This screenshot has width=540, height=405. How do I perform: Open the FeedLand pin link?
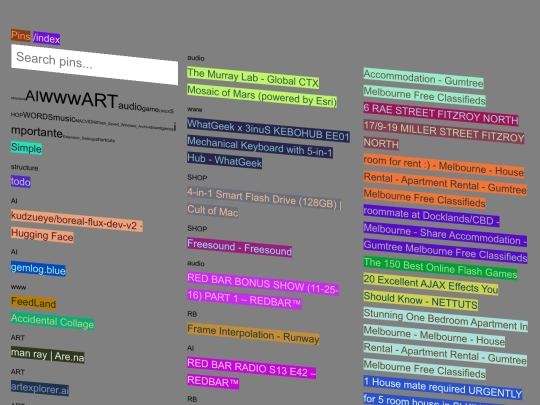tap(33, 302)
